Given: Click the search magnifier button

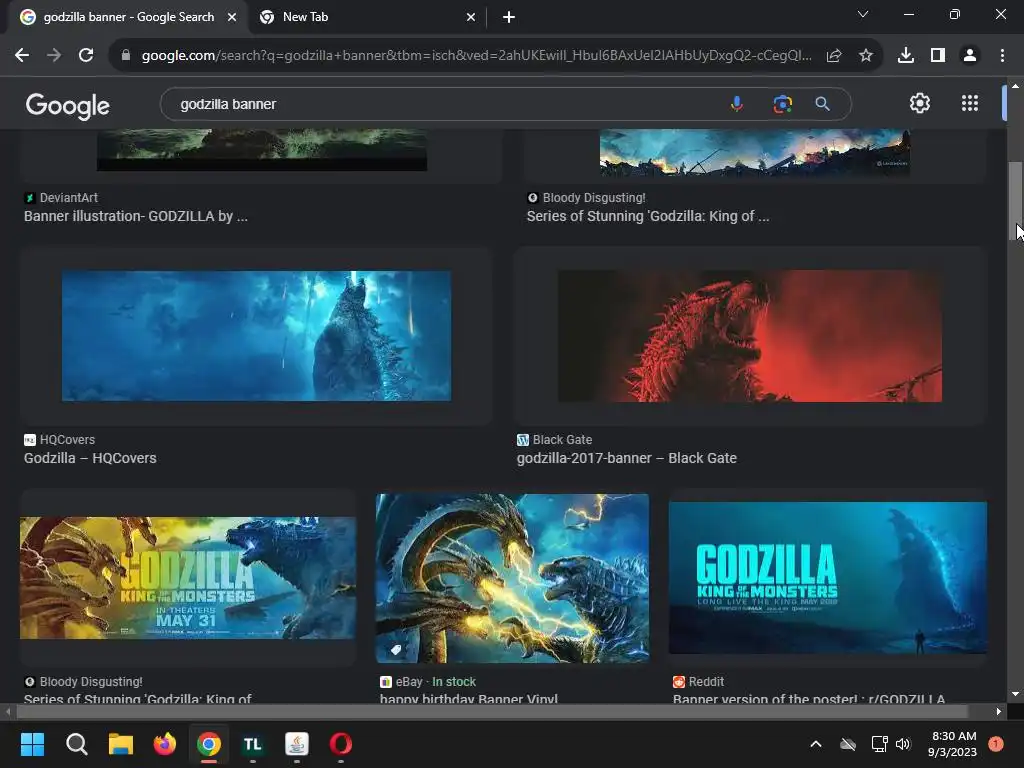Looking at the screenshot, I should tap(822, 104).
